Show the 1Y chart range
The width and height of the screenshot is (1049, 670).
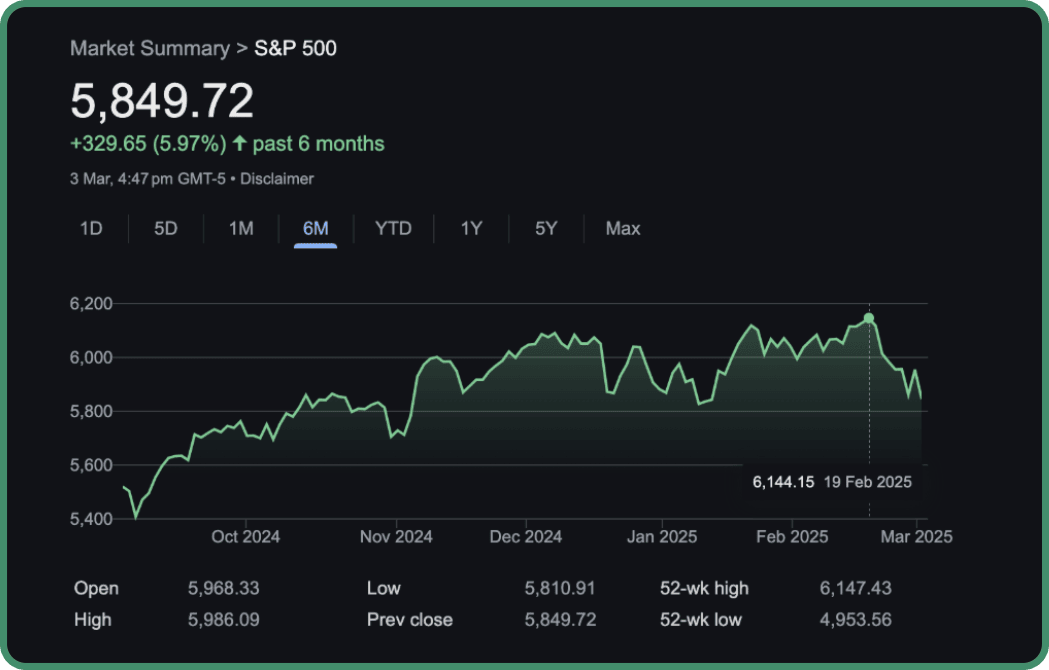(x=471, y=229)
